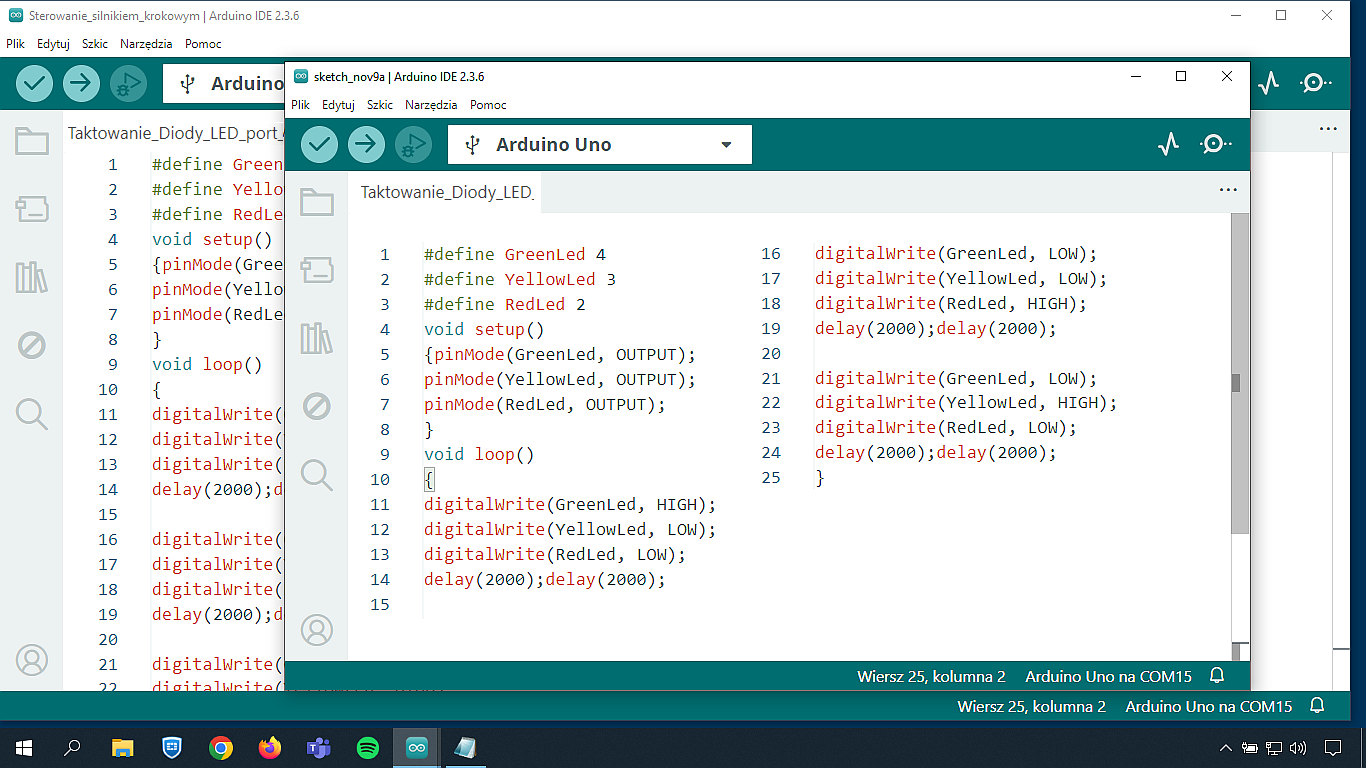1366x768 pixels.
Task: Open Serial Monitor in front window
Action: coord(1214,145)
